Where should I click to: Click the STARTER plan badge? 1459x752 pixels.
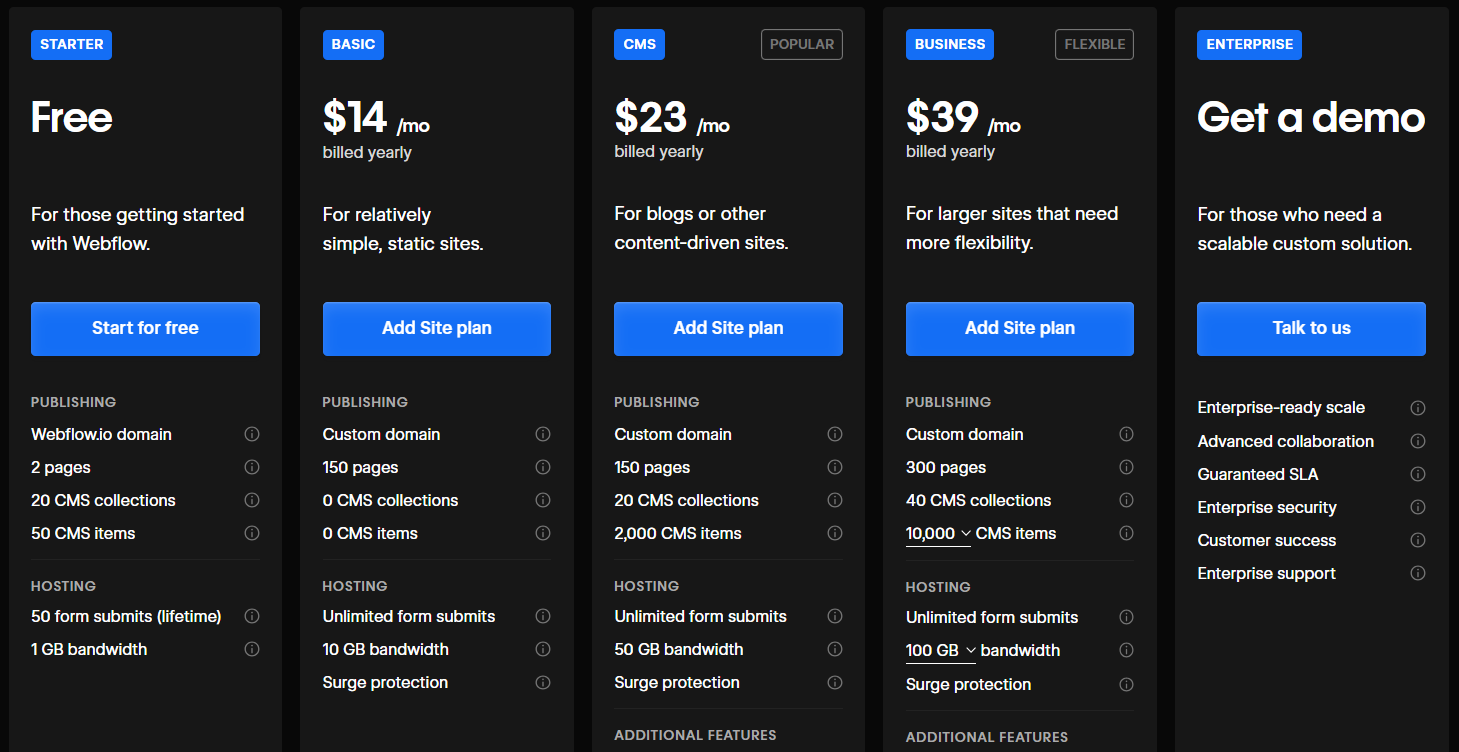[71, 44]
